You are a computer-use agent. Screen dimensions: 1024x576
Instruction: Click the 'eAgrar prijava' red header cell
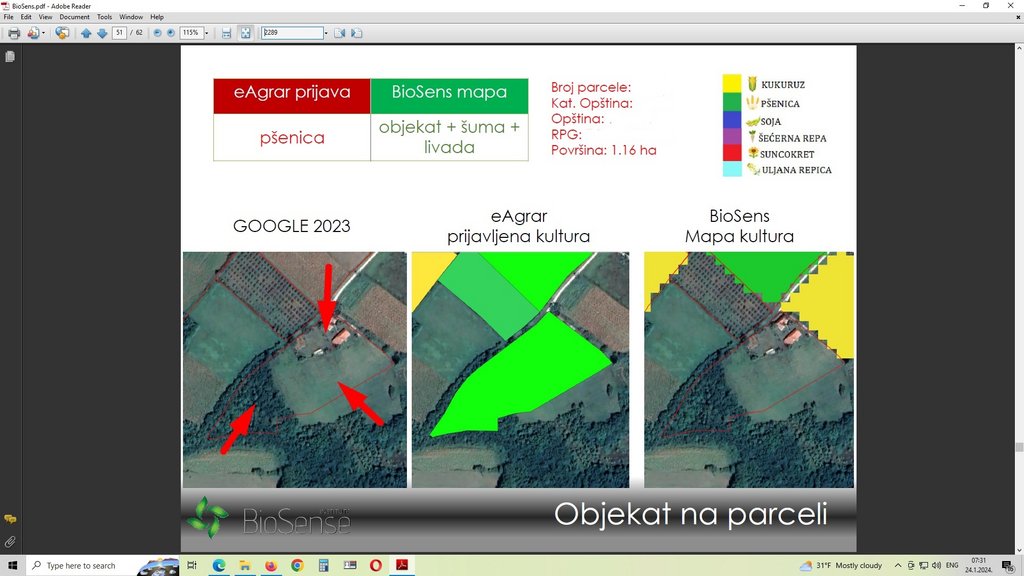[x=292, y=96]
